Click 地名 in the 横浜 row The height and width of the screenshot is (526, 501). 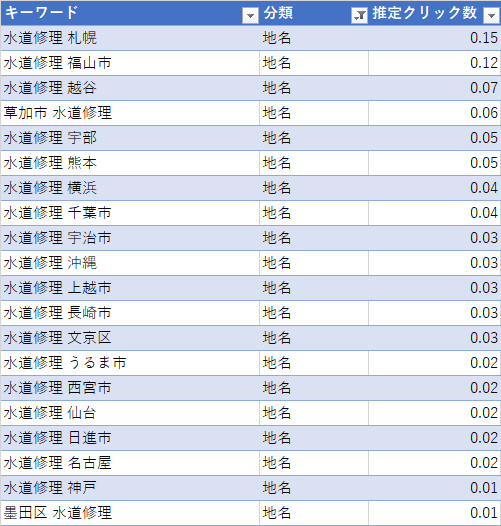tap(277, 188)
